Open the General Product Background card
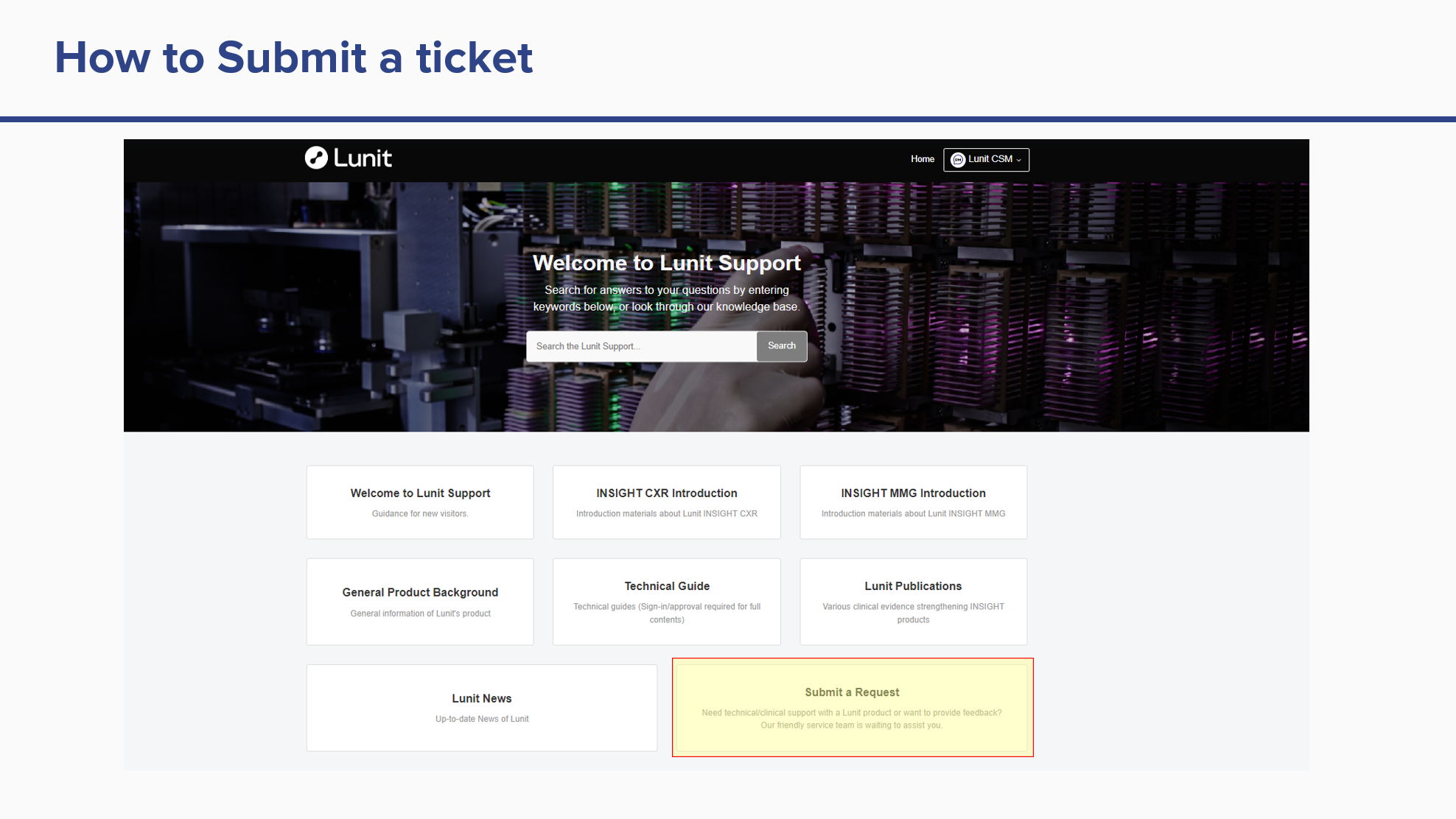This screenshot has width=1456, height=819. 420,602
